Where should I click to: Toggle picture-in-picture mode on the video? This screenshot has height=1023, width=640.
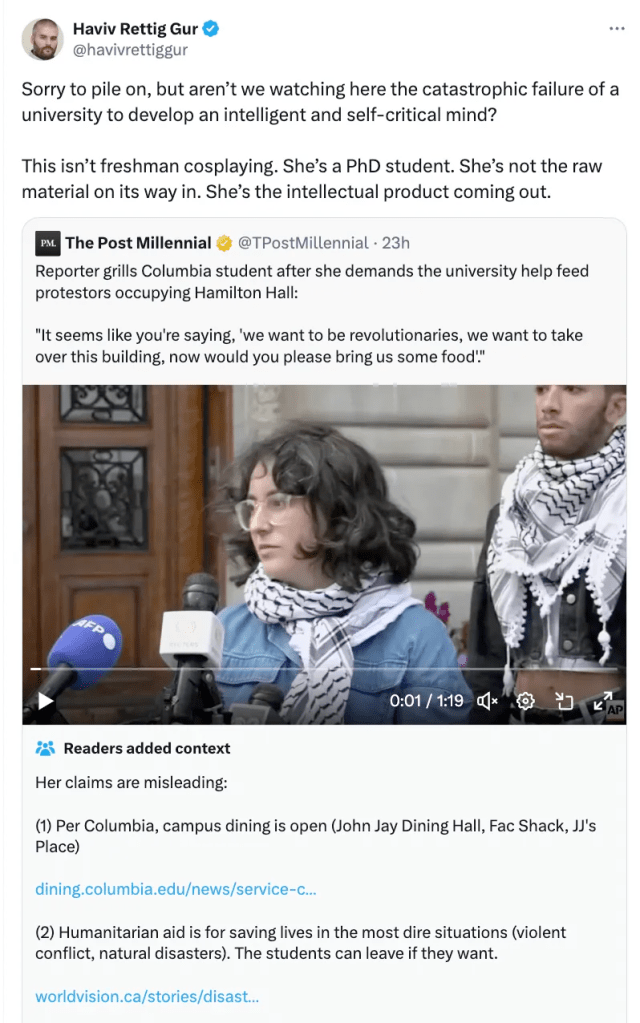coord(564,701)
